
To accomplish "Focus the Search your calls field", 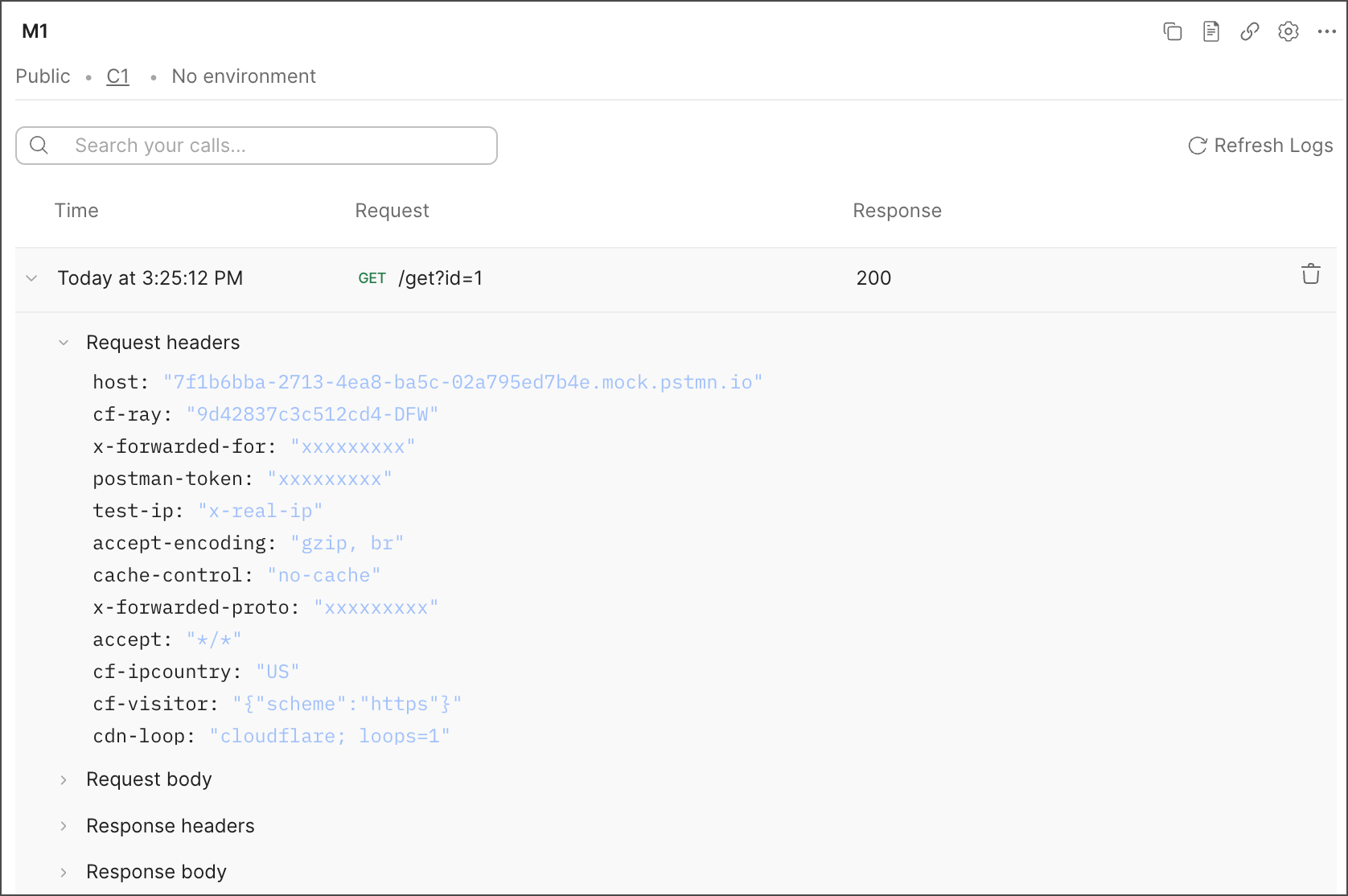I will [x=273, y=146].
